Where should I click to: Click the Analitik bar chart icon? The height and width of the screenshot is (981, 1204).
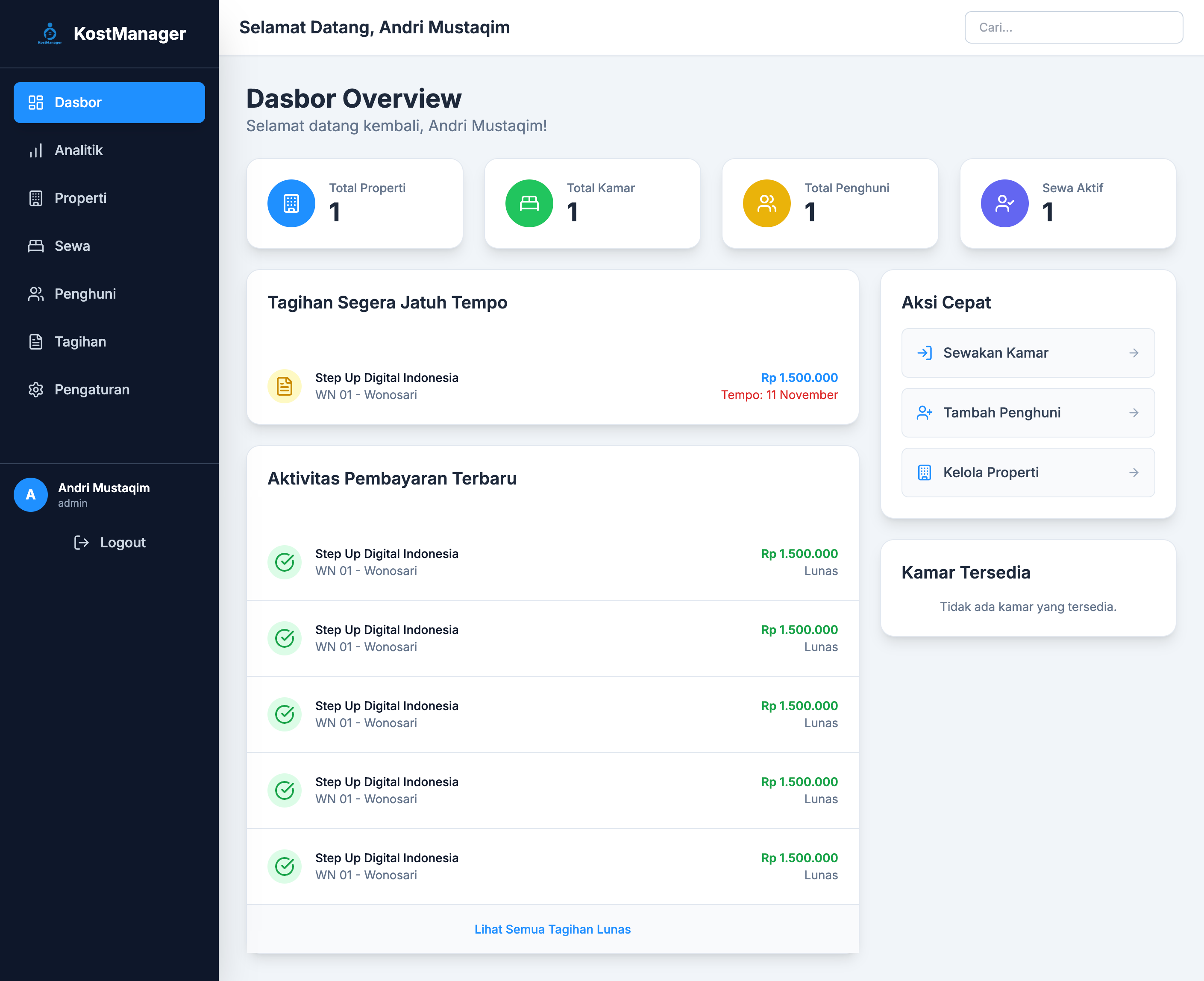35,150
